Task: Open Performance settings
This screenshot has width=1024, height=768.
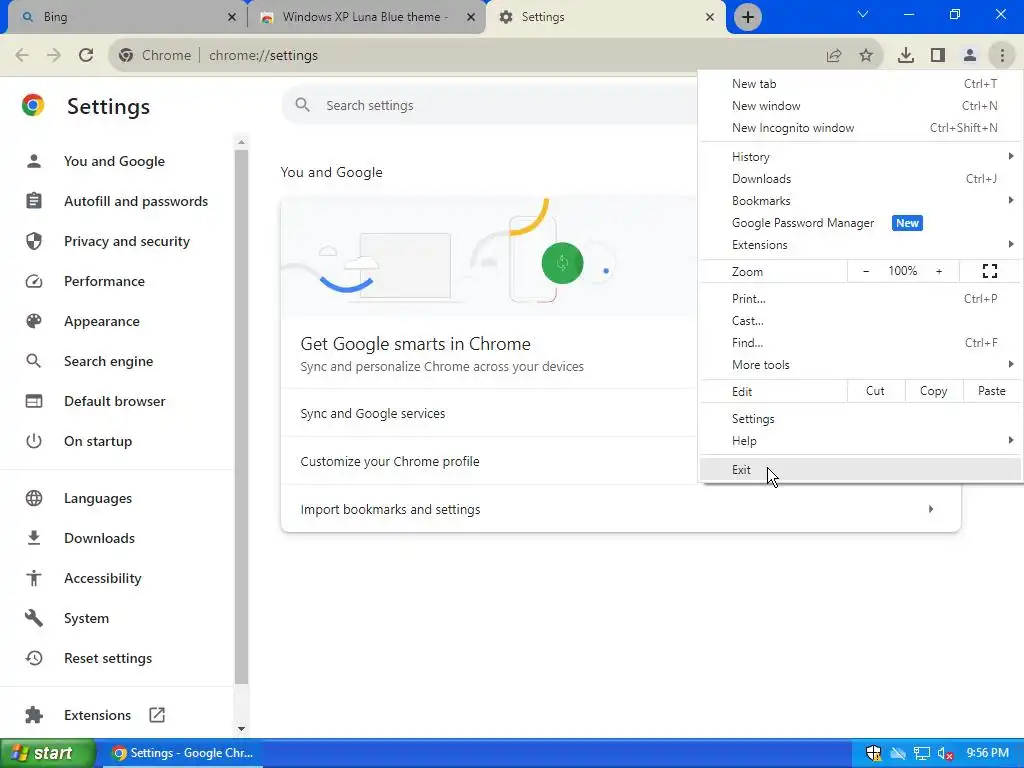Action: pos(104,281)
